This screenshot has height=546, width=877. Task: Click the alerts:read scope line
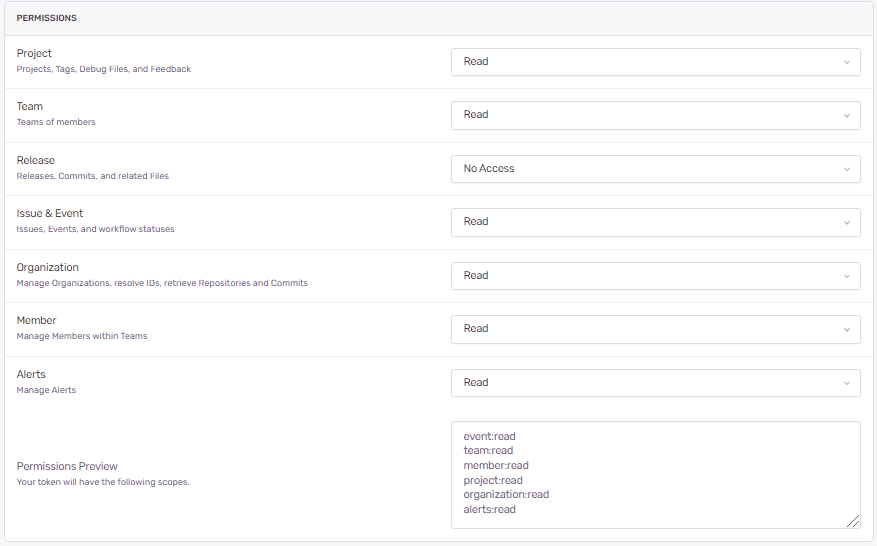(489, 509)
